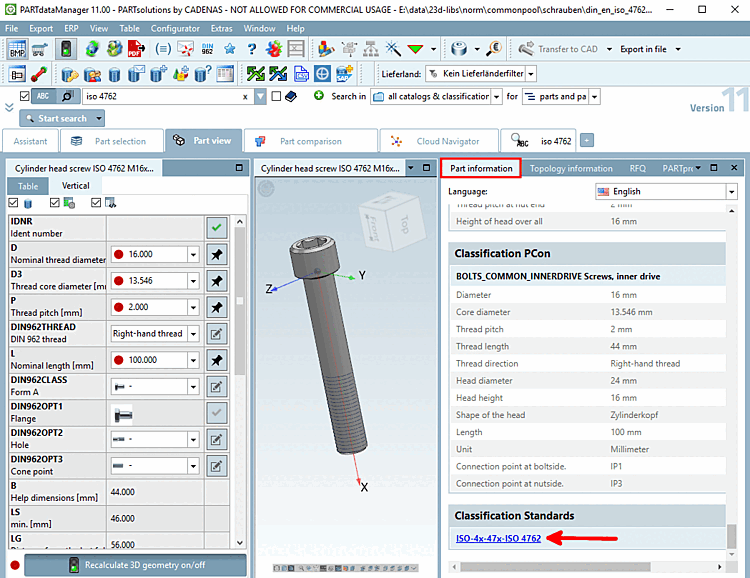Viewport: 750px width, 578px height.
Task: Pin the Nominal thread diameter value
Action: pos(216,254)
